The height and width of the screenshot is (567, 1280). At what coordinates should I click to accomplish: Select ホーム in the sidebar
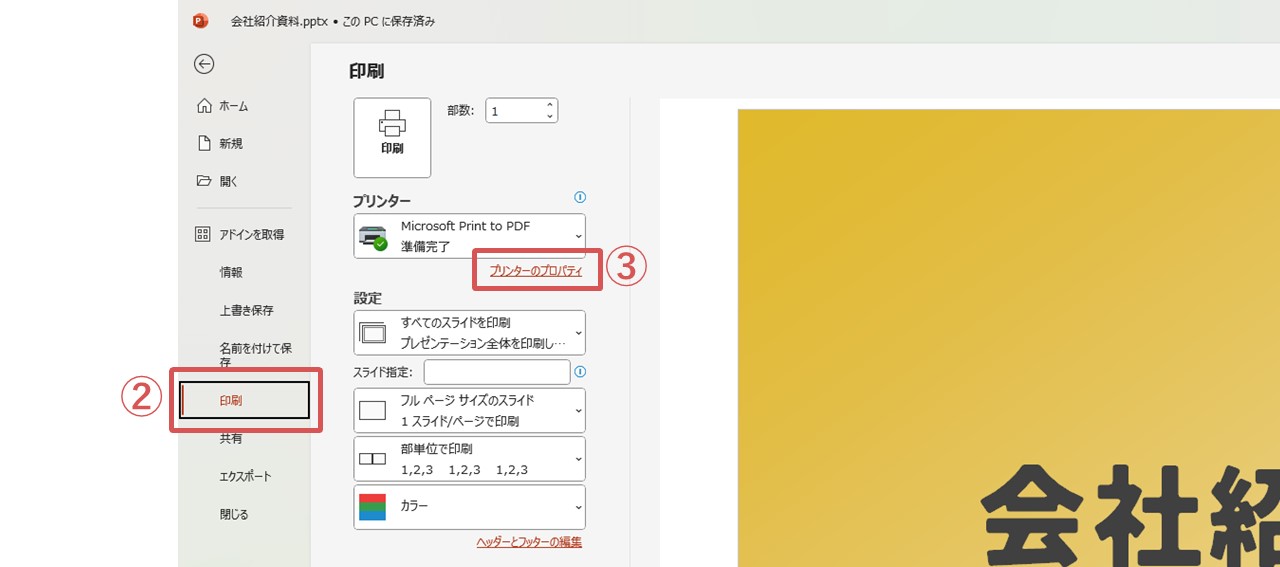[x=233, y=106]
